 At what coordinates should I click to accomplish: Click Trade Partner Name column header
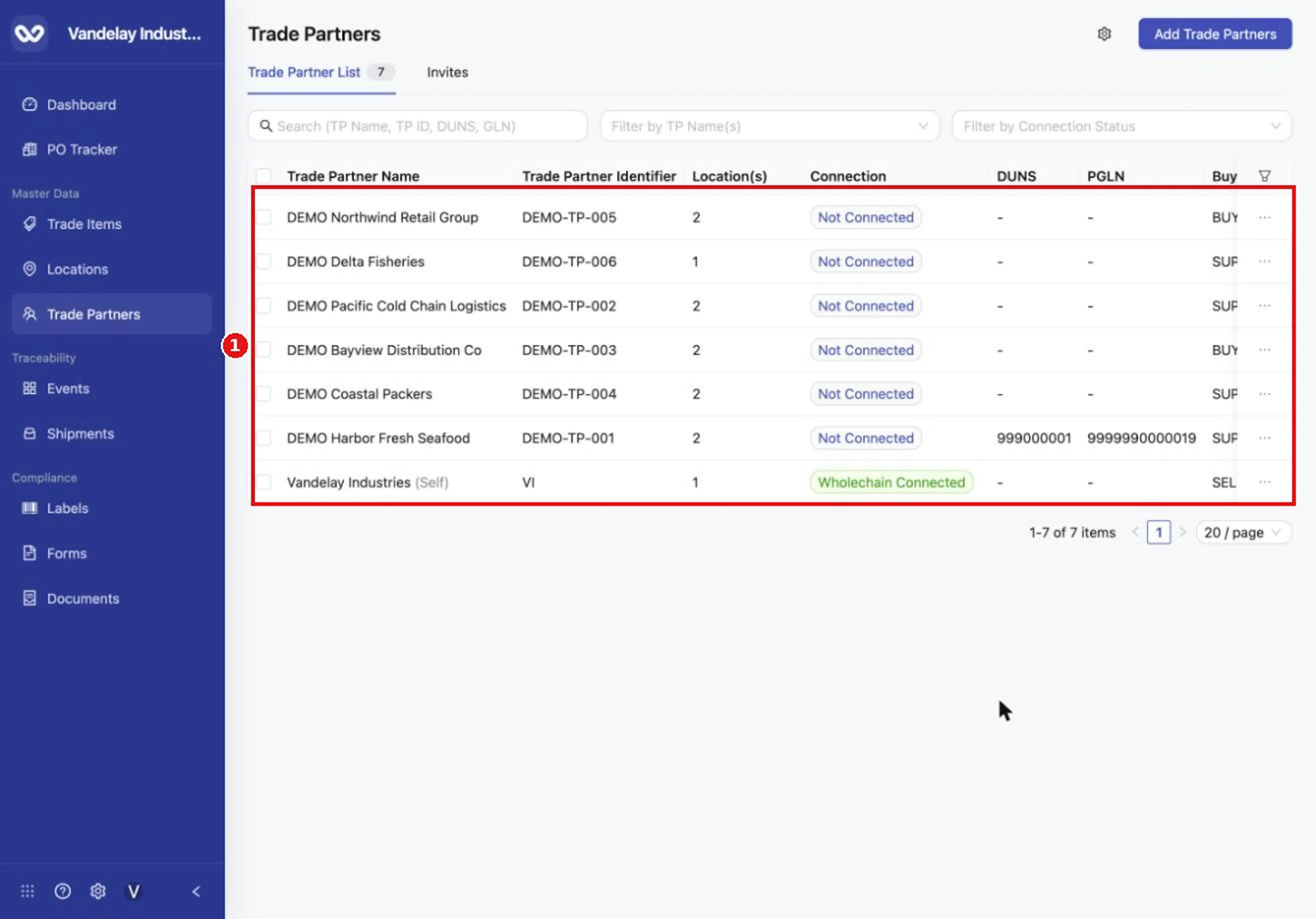pos(353,176)
